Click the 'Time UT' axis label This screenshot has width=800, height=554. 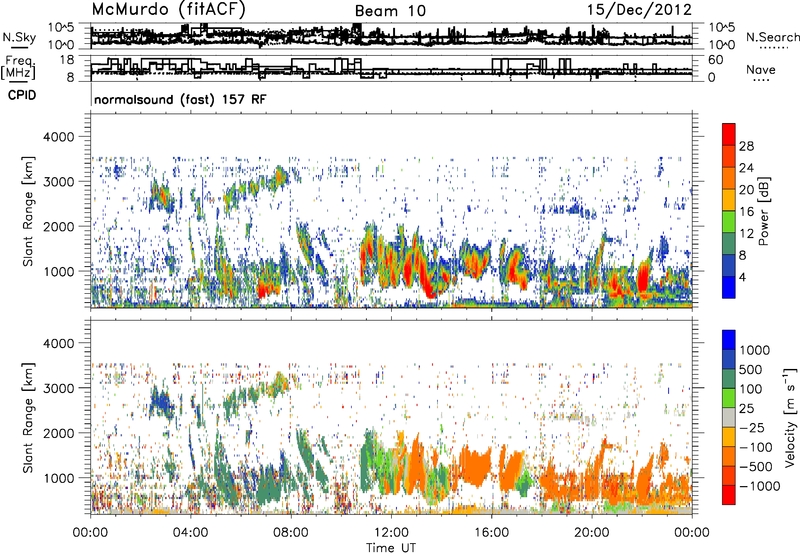(x=391, y=548)
